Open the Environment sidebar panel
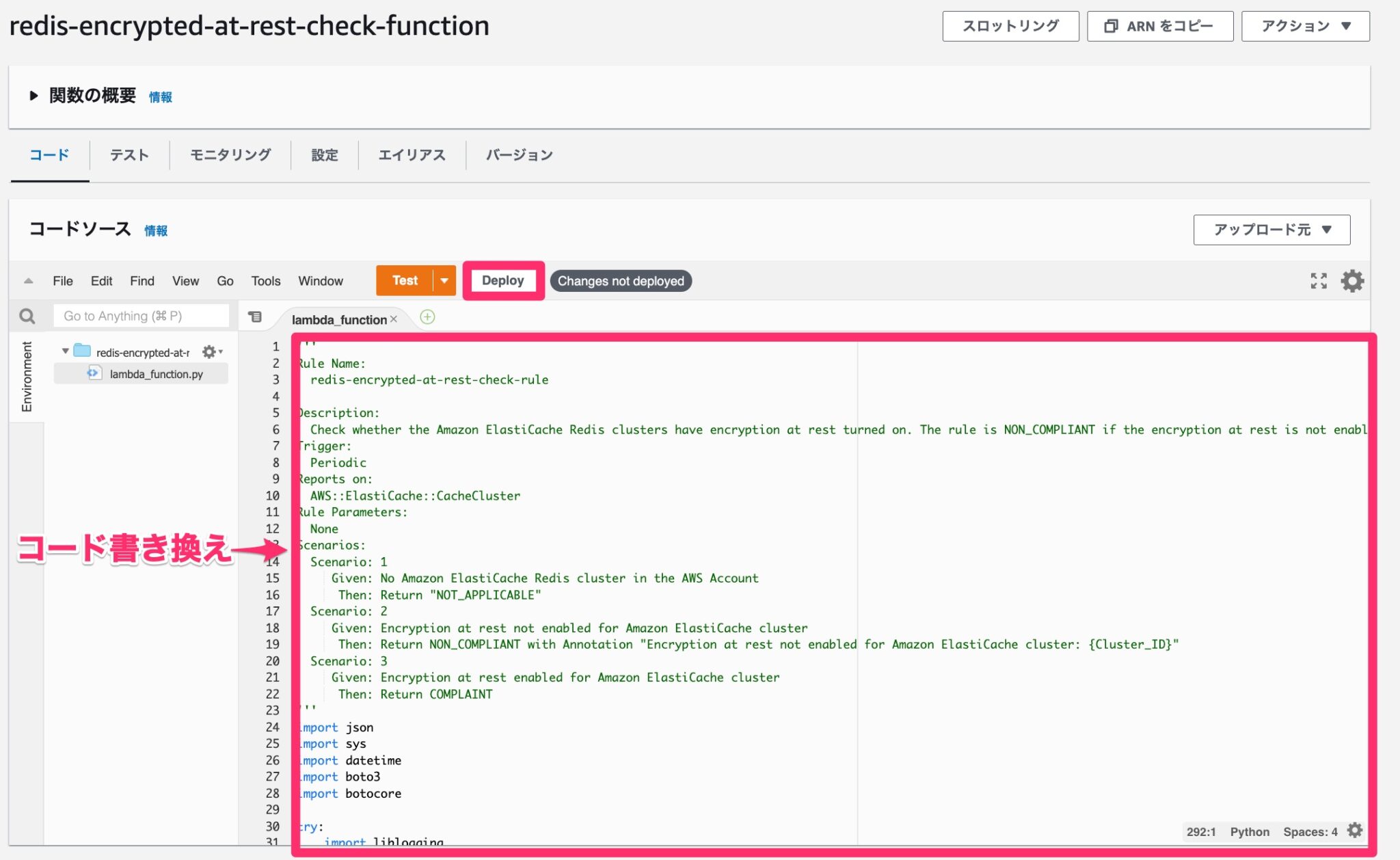 point(27,375)
